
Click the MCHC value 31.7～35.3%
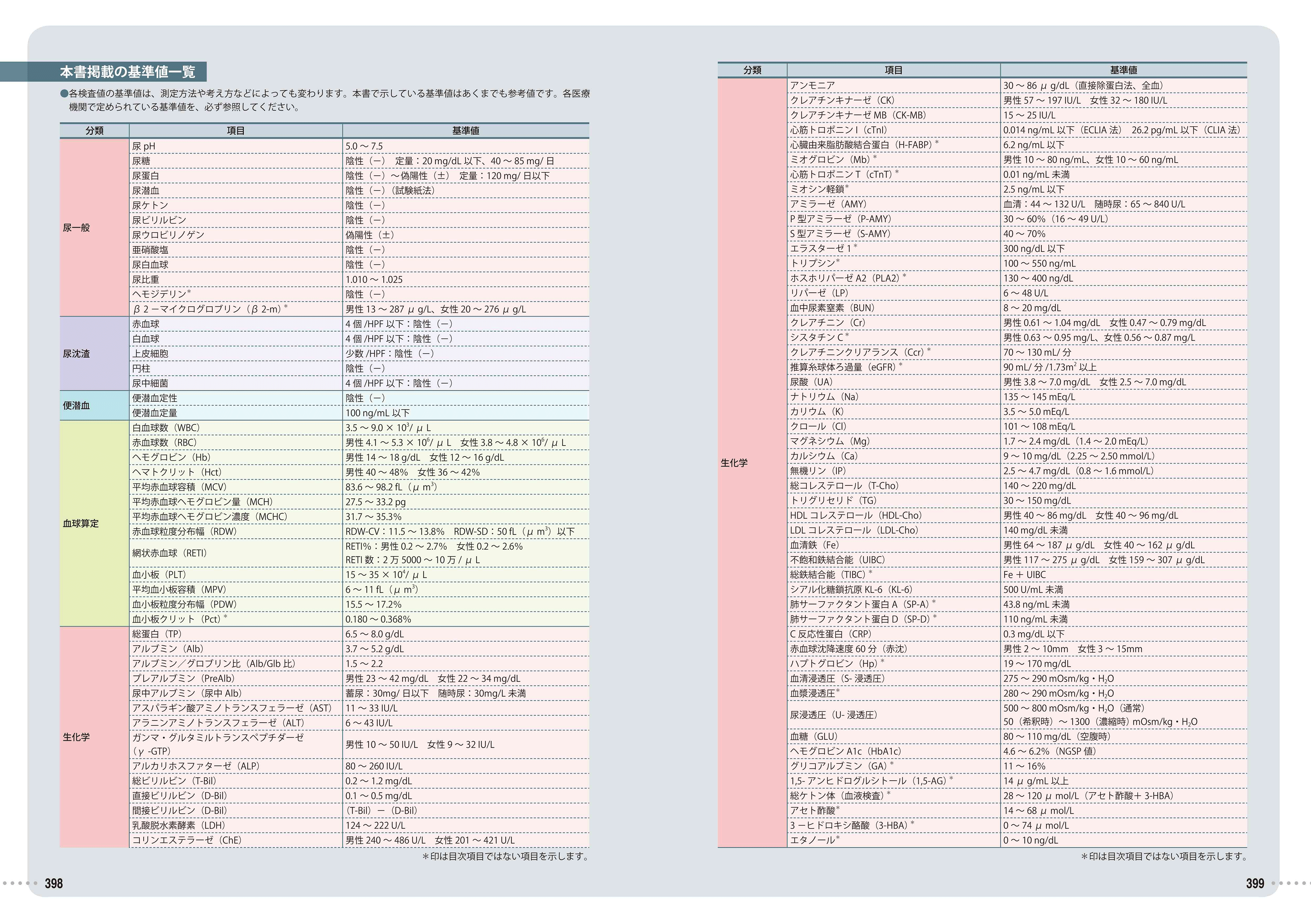pos(373,517)
